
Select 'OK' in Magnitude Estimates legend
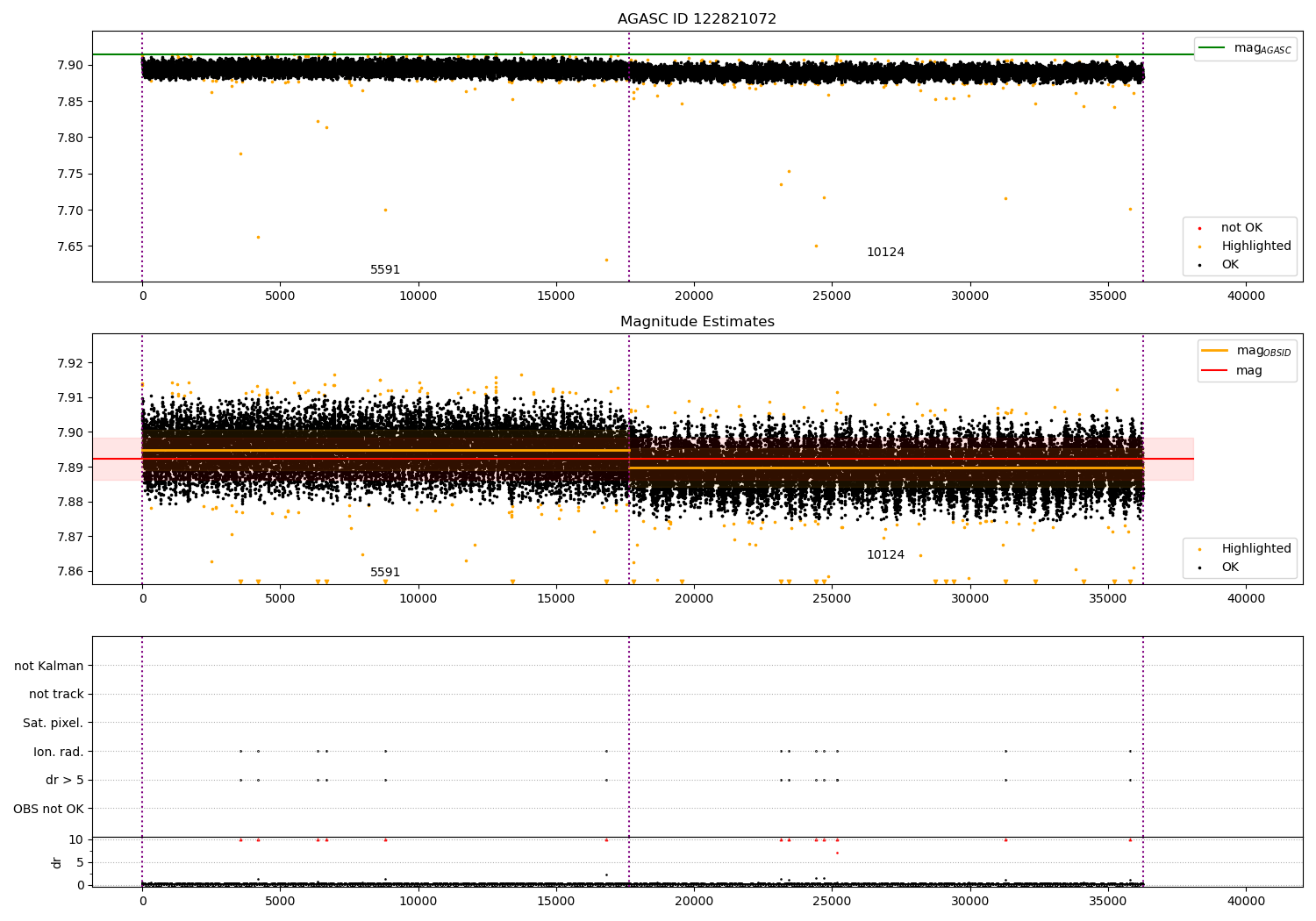1230,568
